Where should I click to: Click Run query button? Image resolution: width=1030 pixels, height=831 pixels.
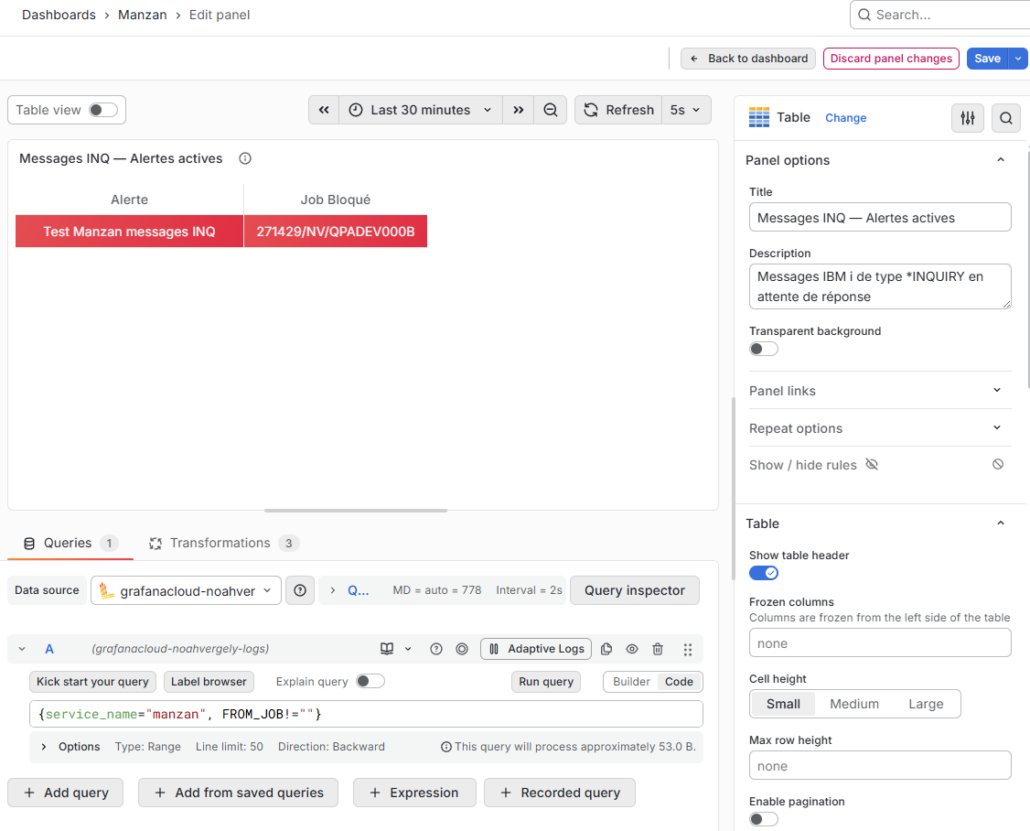click(x=545, y=681)
